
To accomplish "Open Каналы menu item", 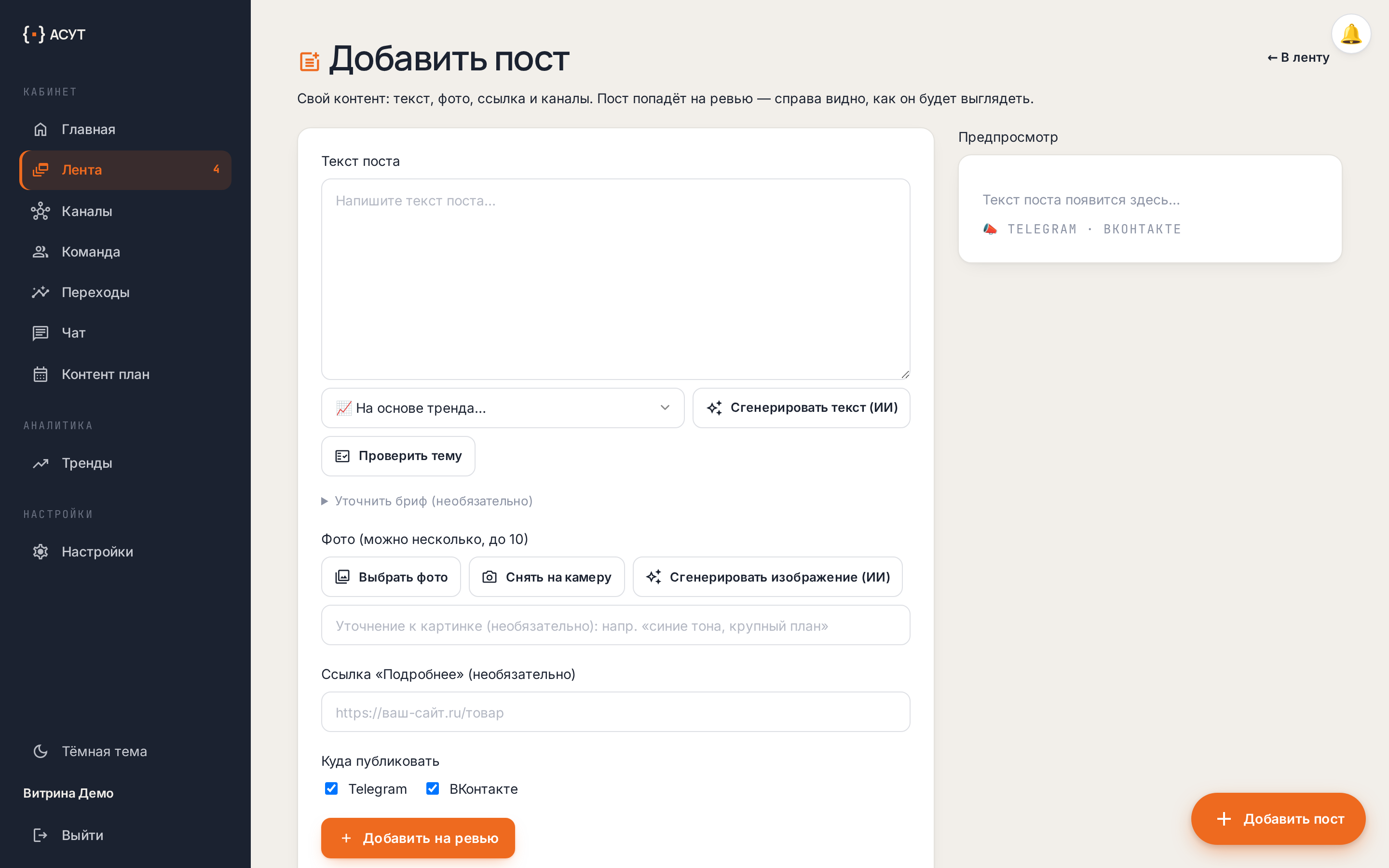I will point(125,211).
